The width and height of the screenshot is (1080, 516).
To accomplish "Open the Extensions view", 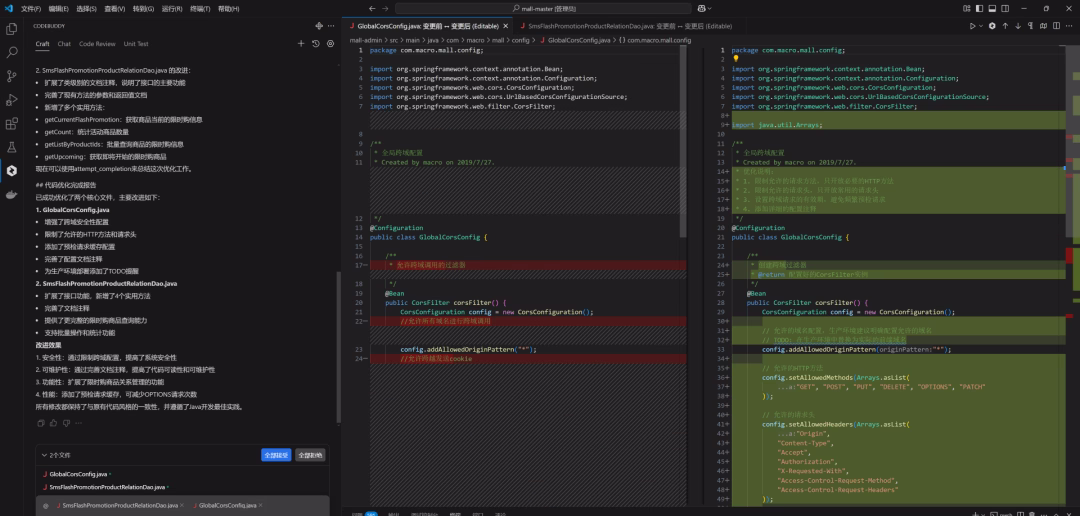I will (x=12, y=124).
